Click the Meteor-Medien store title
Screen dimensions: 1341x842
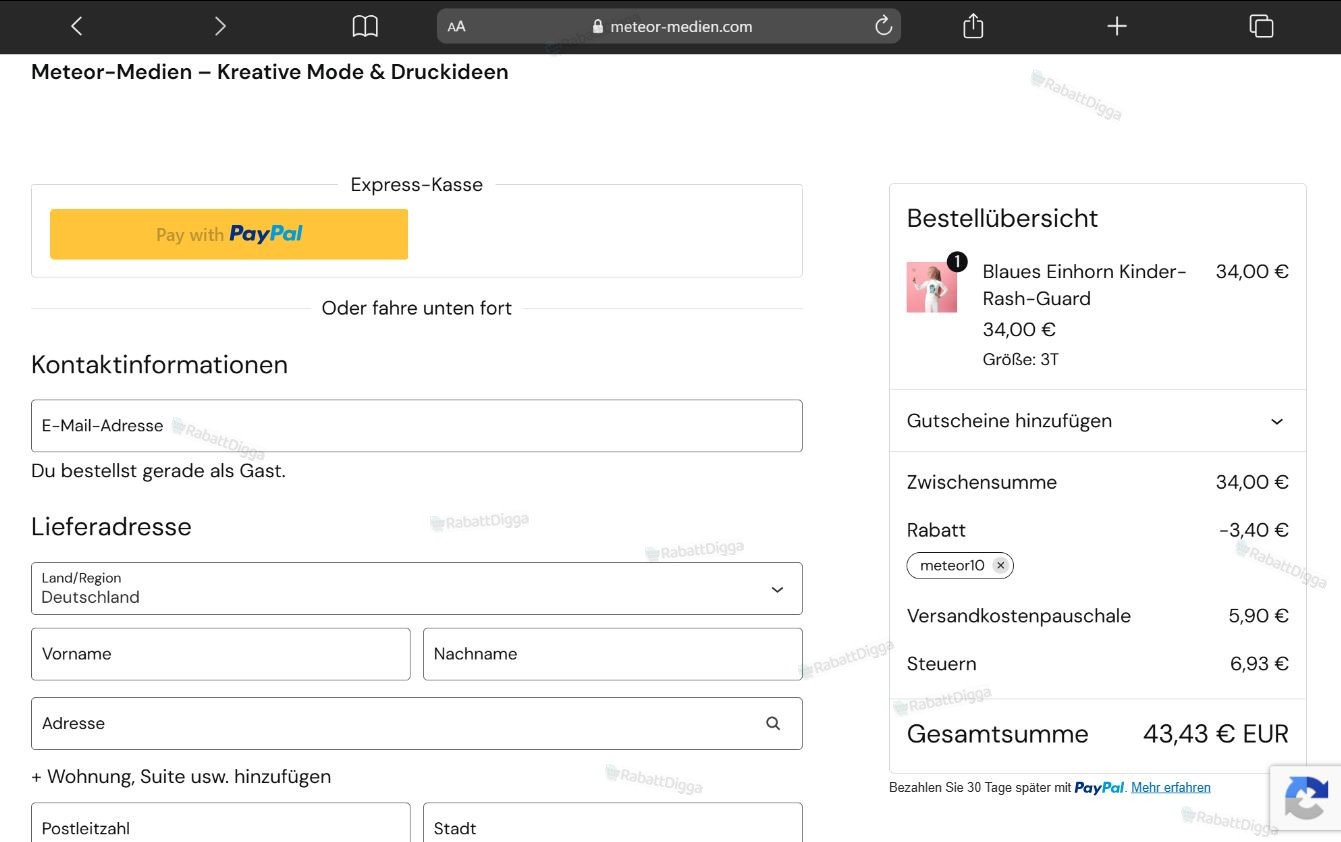[270, 72]
